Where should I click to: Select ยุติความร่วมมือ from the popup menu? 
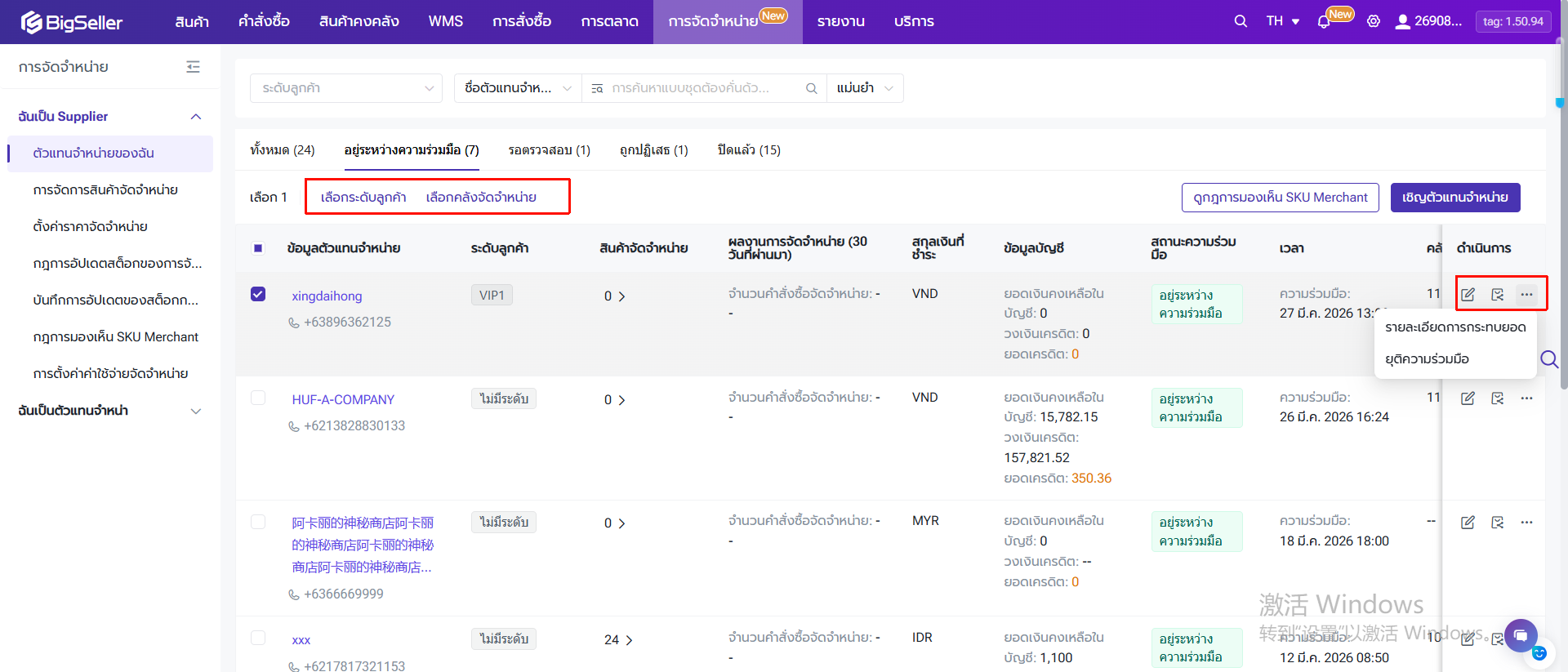coord(1427,359)
